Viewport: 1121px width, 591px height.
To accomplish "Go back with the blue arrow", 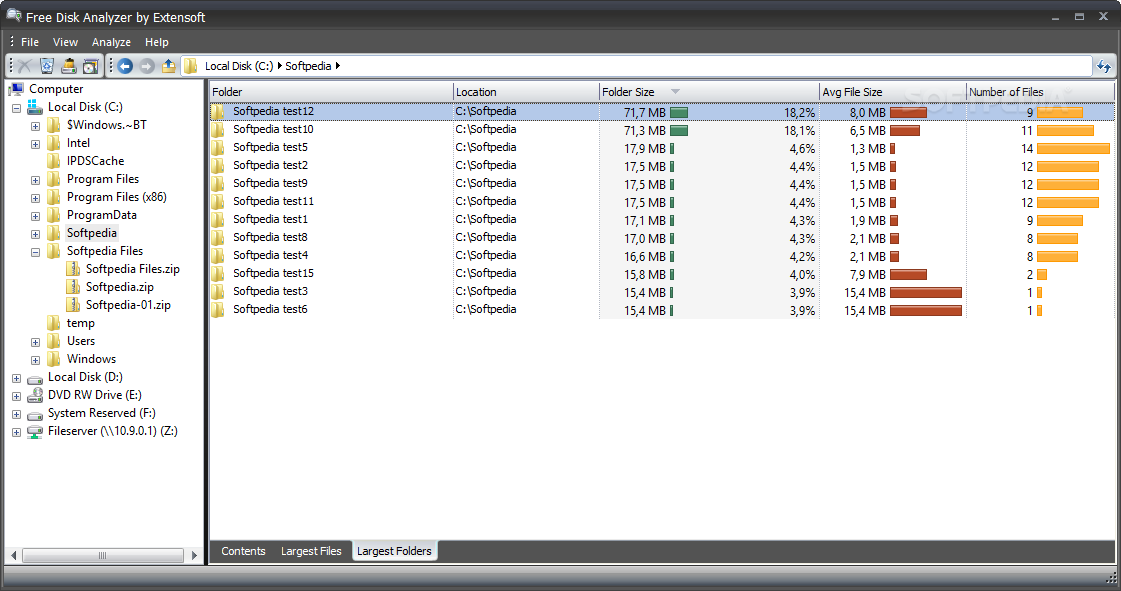I will point(125,66).
